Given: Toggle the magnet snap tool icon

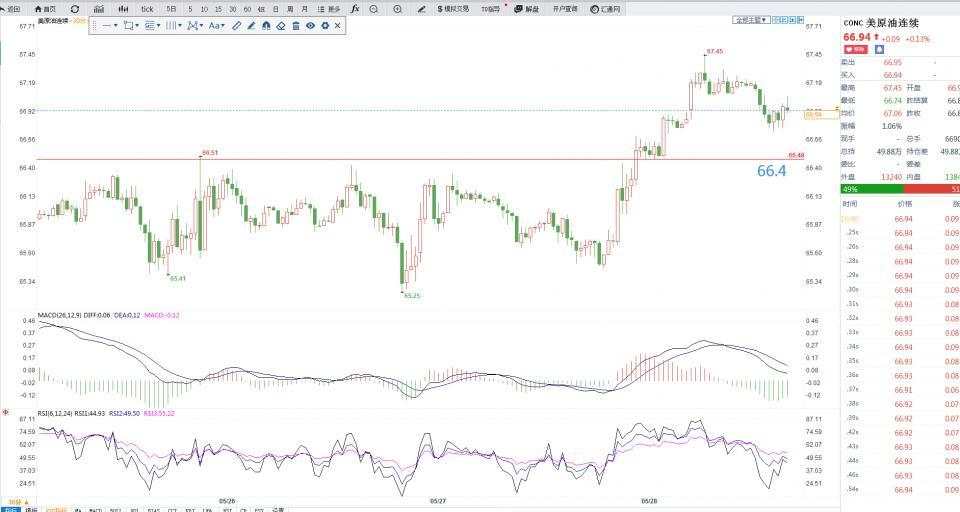Looking at the screenshot, I should click(x=266, y=26).
